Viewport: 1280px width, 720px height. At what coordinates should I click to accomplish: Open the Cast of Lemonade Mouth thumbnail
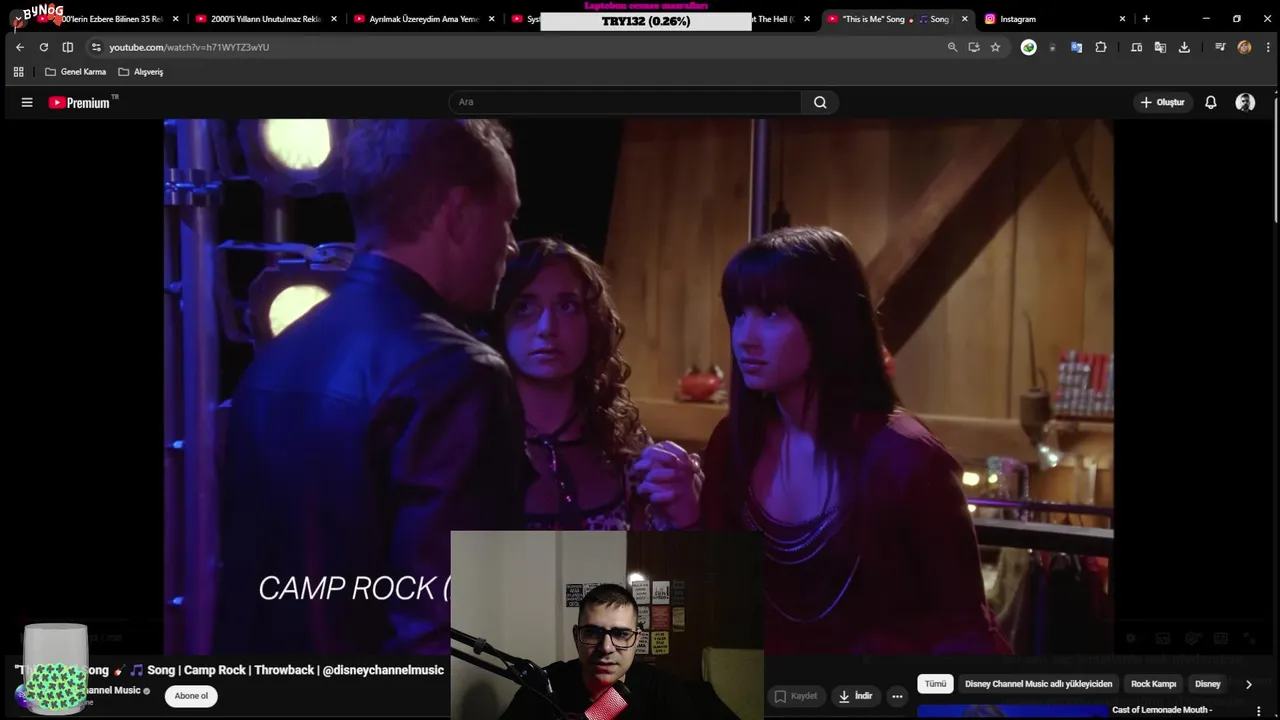tap(1012, 712)
